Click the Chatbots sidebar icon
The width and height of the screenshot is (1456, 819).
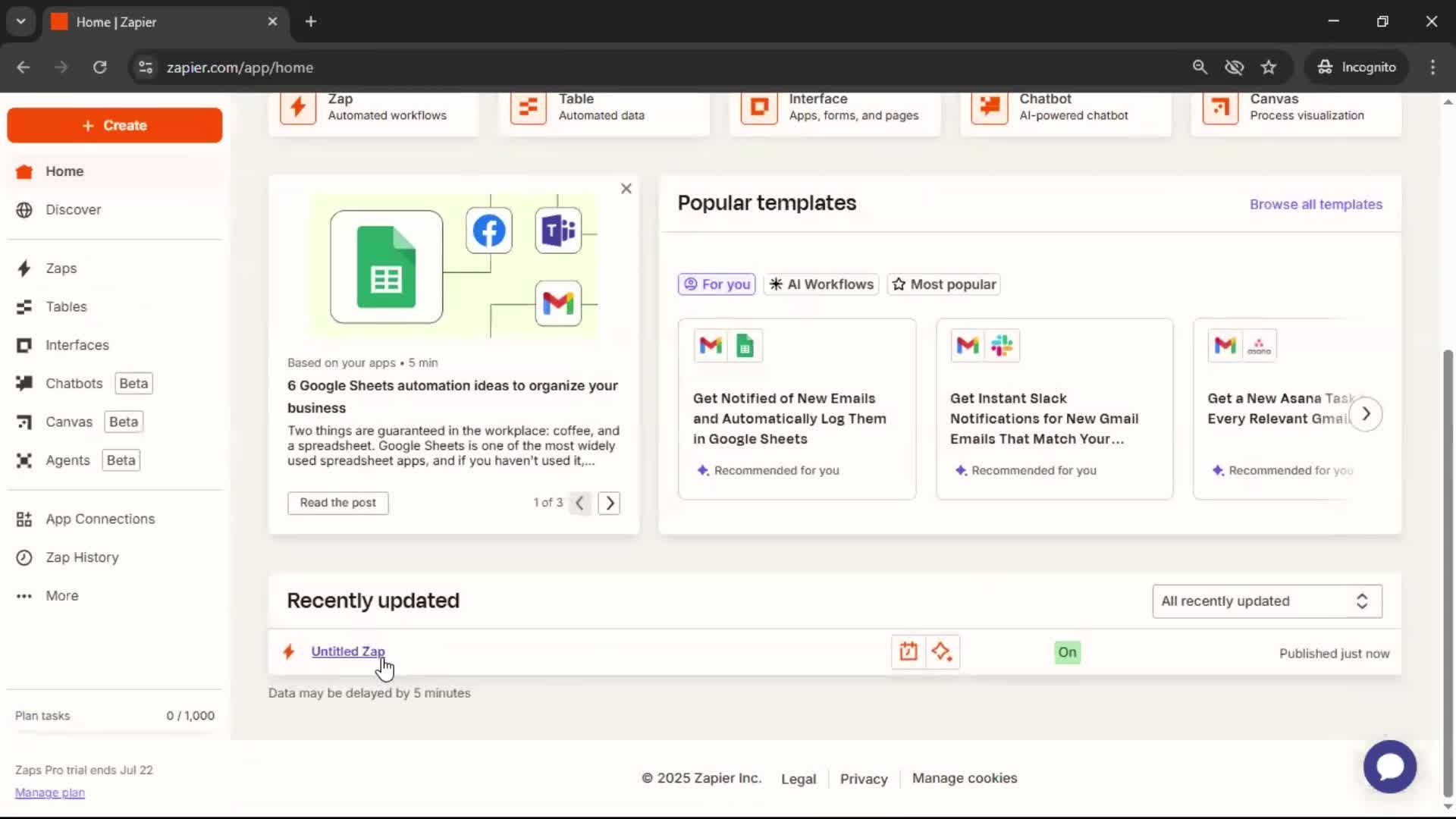[24, 384]
